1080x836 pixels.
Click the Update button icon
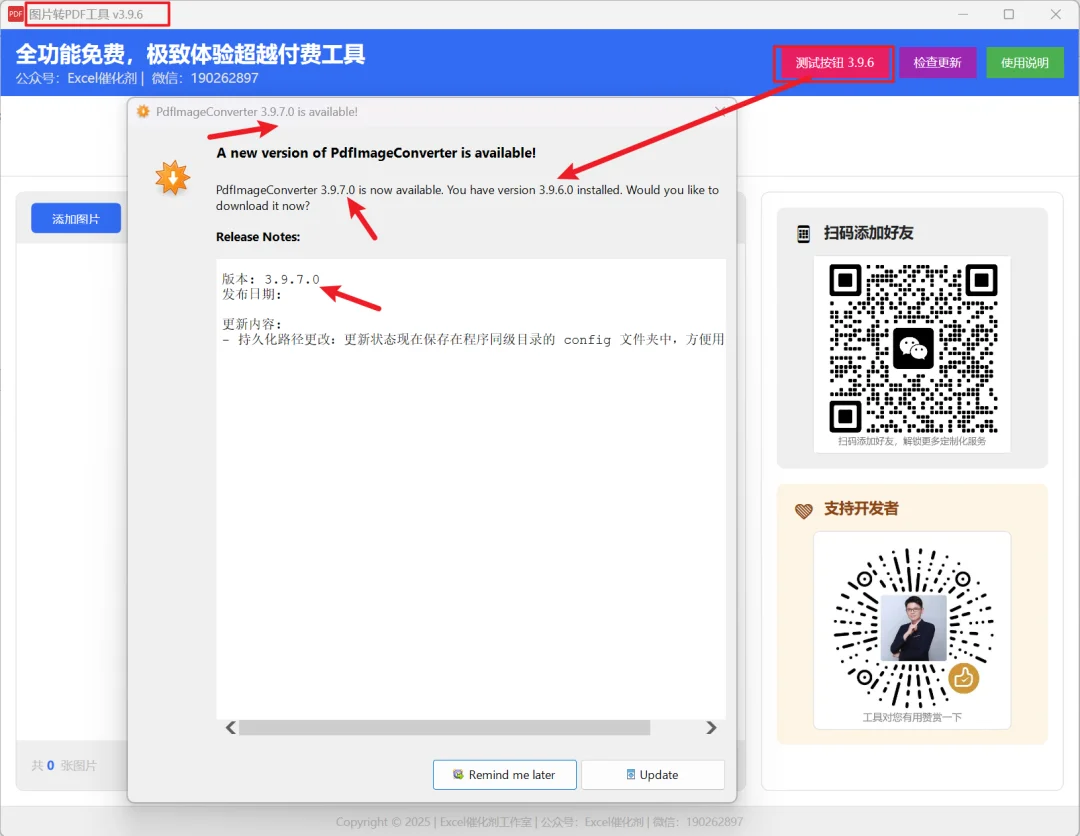[631, 775]
